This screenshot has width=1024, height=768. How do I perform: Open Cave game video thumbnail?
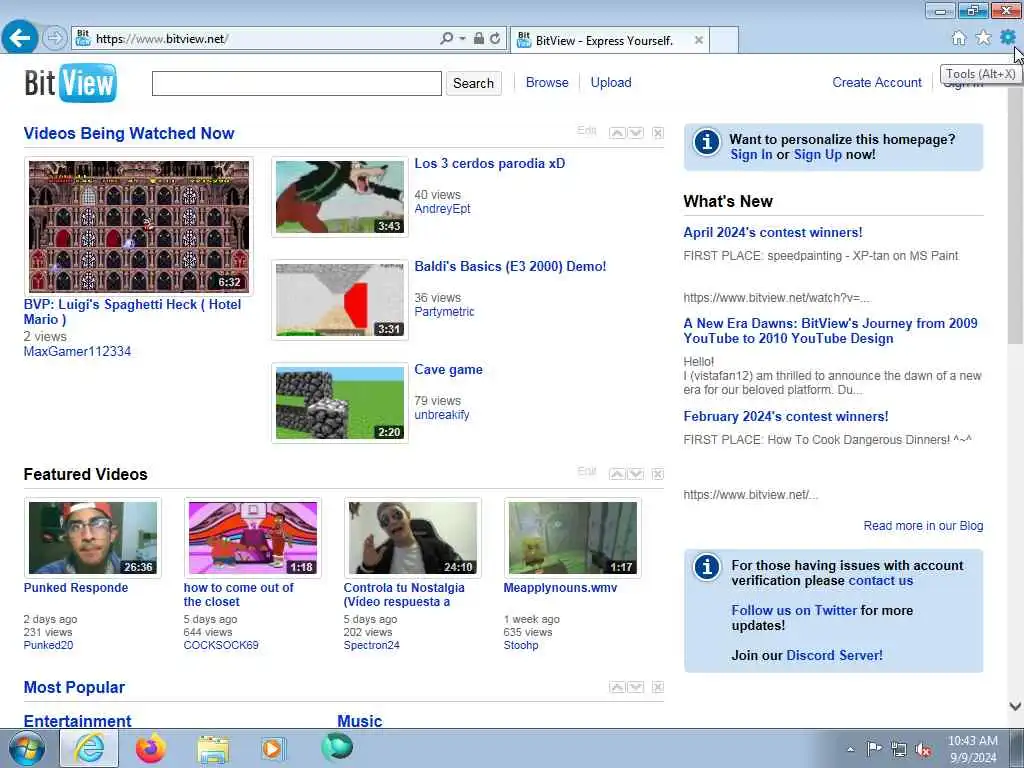340,403
